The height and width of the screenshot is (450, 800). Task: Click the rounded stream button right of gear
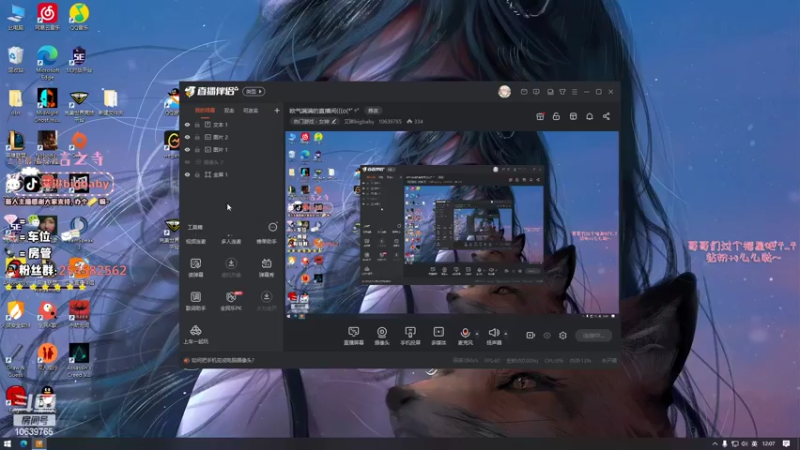point(593,335)
